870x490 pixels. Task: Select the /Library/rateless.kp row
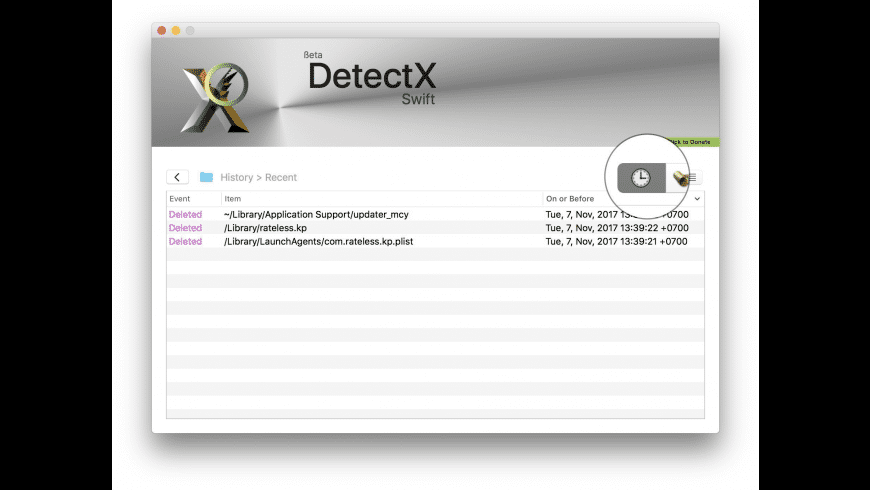(436, 228)
